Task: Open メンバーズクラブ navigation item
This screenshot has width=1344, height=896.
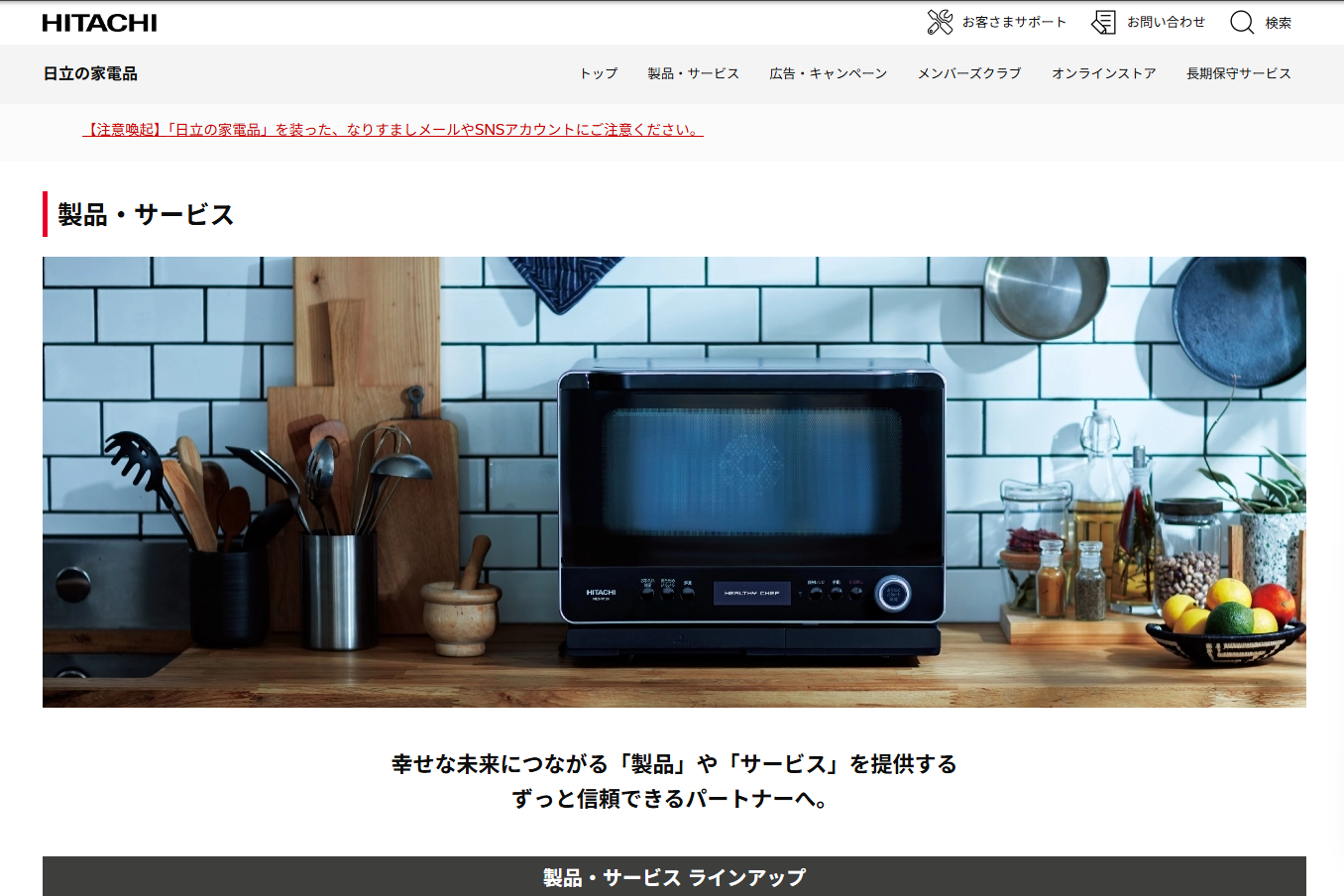Action: click(969, 73)
